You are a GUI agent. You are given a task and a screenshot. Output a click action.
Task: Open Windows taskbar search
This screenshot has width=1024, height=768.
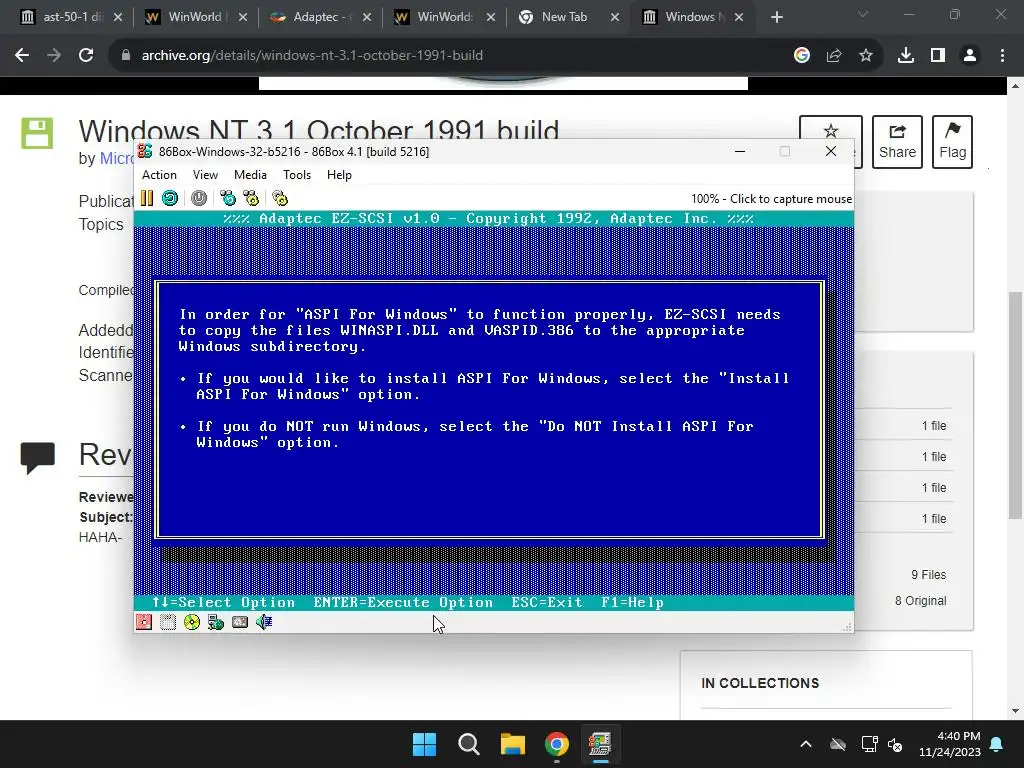click(468, 744)
